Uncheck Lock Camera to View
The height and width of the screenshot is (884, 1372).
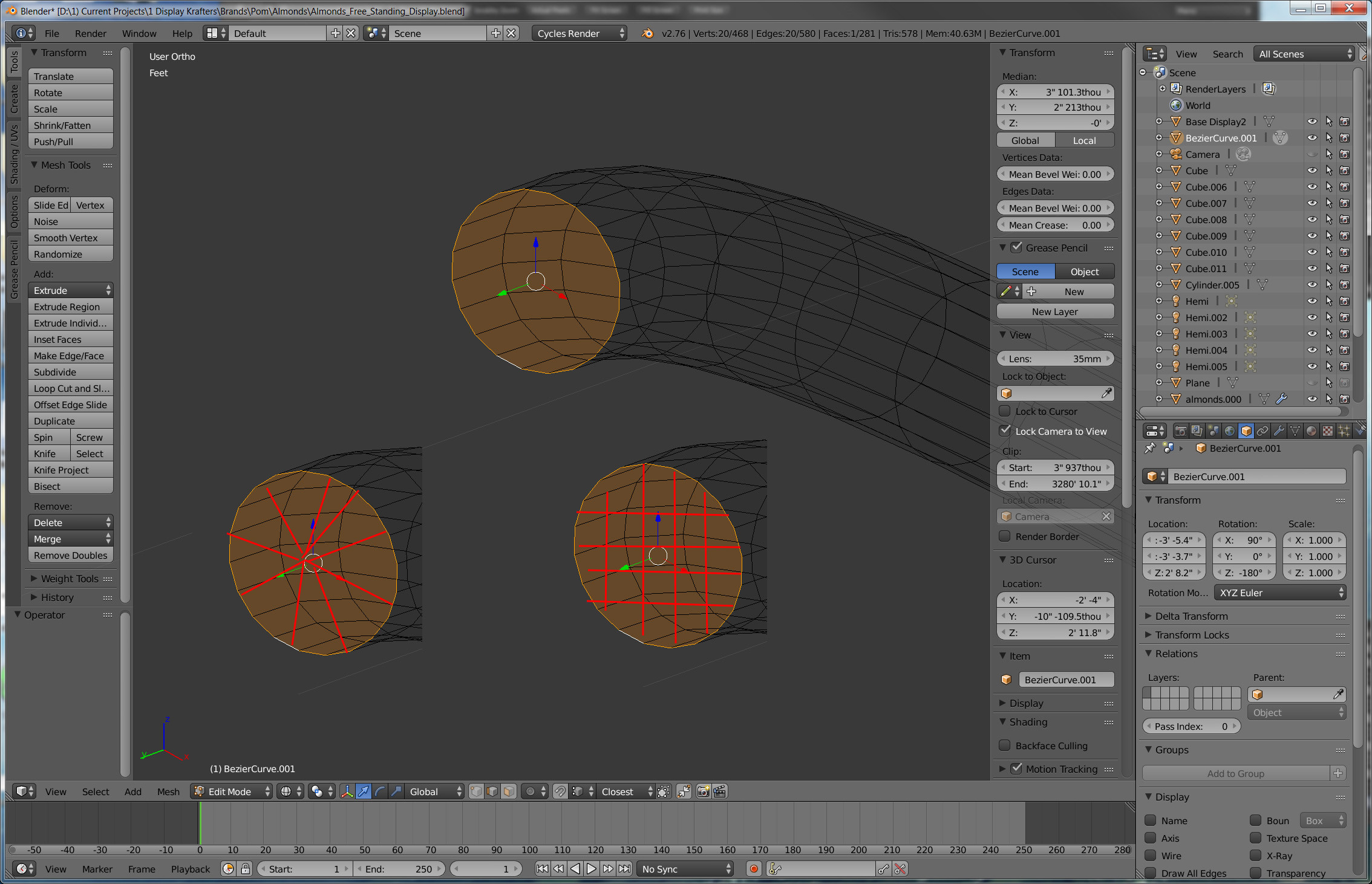pyautogui.click(x=1005, y=431)
